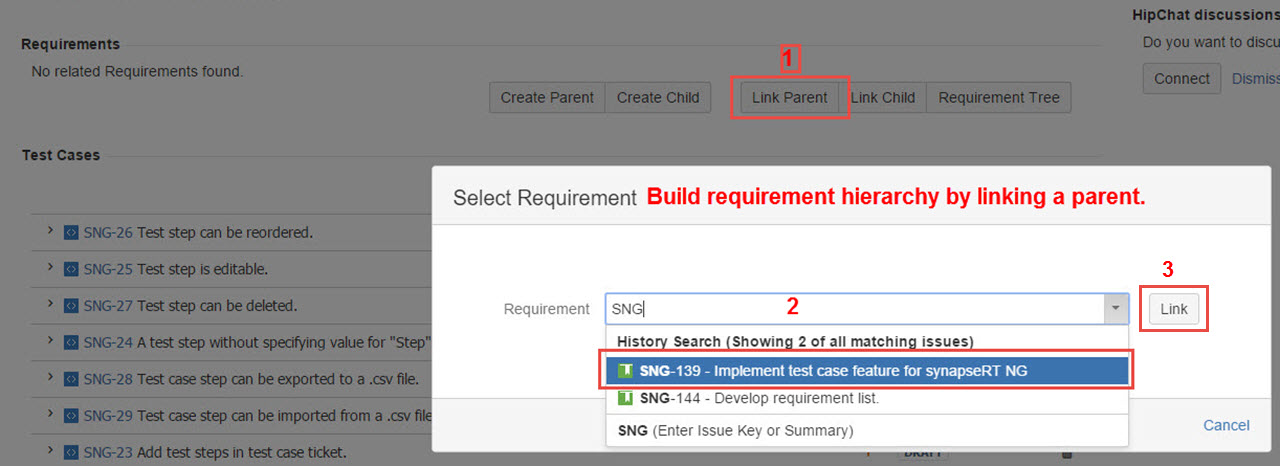Click the SNG-29 test case icon
Screen dimensions: 1280x466
(x=71, y=416)
